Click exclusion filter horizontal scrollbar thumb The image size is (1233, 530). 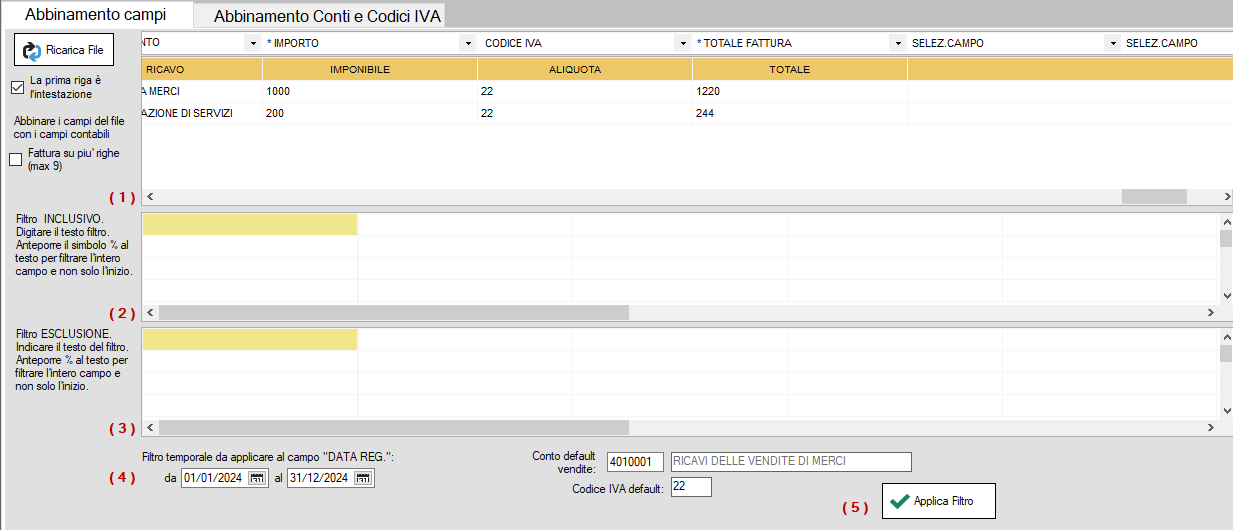tap(393, 427)
